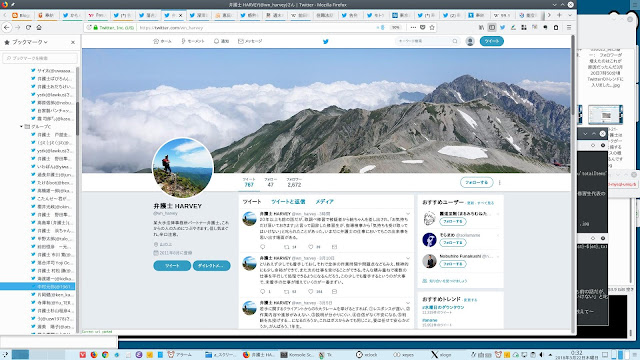640x360 pixels.
Task: Close the active Twitter tab
Action: [180, 15]
